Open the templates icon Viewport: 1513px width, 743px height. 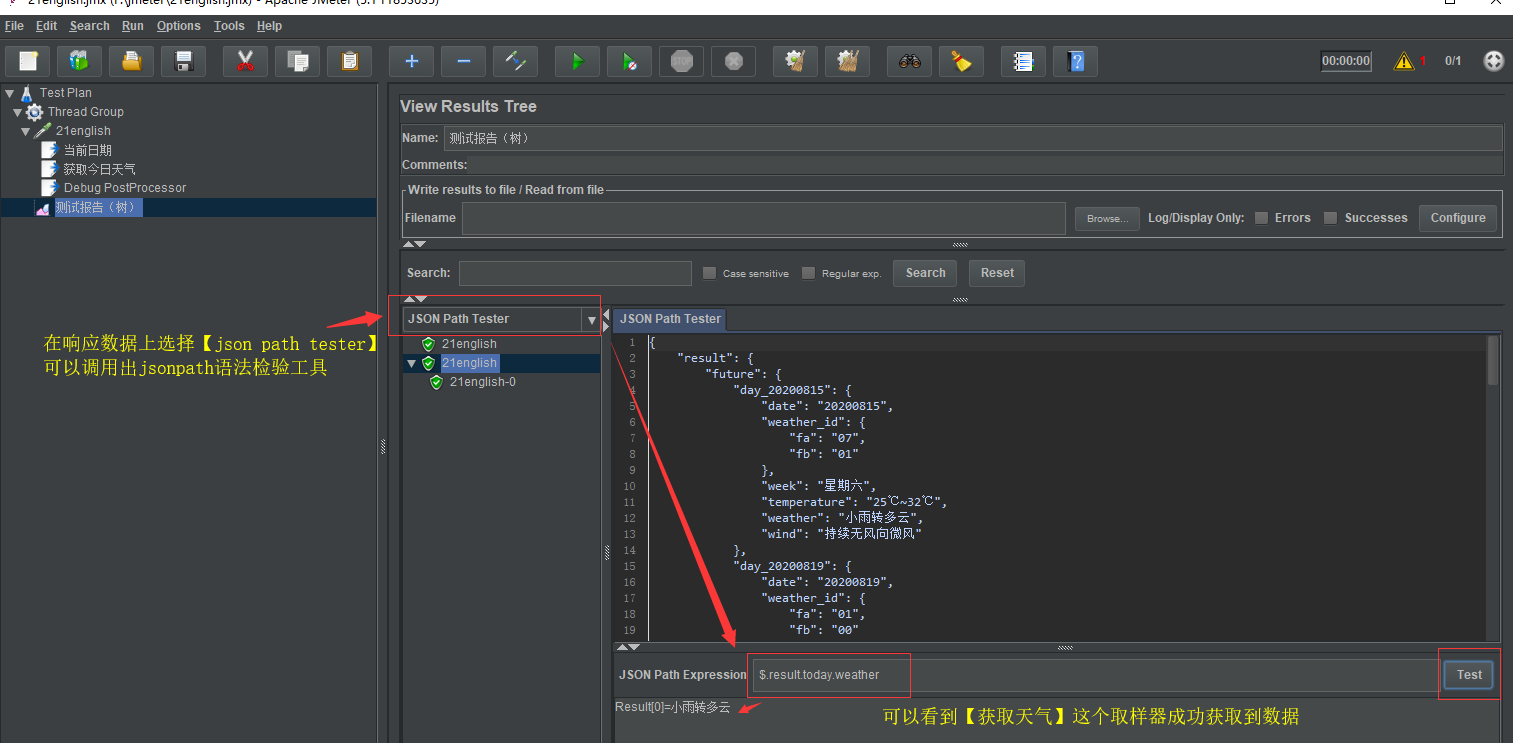coord(79,61)
